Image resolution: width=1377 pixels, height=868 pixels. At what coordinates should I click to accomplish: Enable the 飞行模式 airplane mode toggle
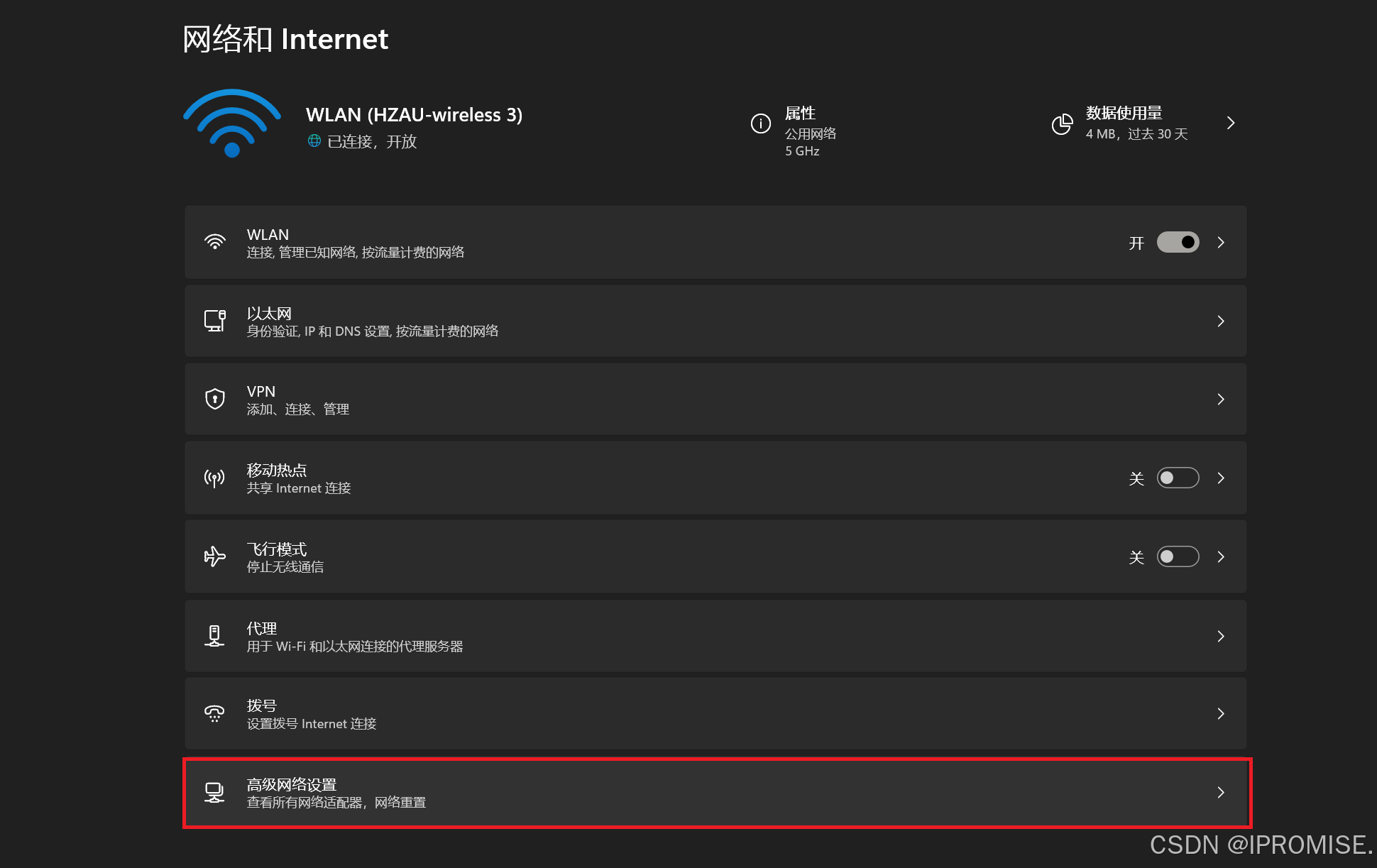coord(1178,557)
